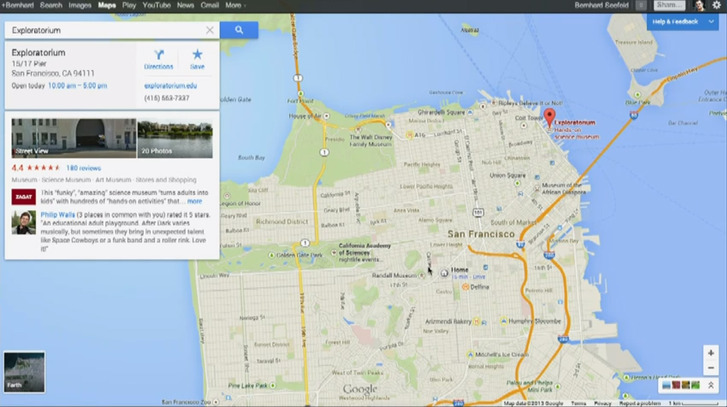Open YouTube from the top bar
This screenshot has height=407, width=727.
point(156,6)
